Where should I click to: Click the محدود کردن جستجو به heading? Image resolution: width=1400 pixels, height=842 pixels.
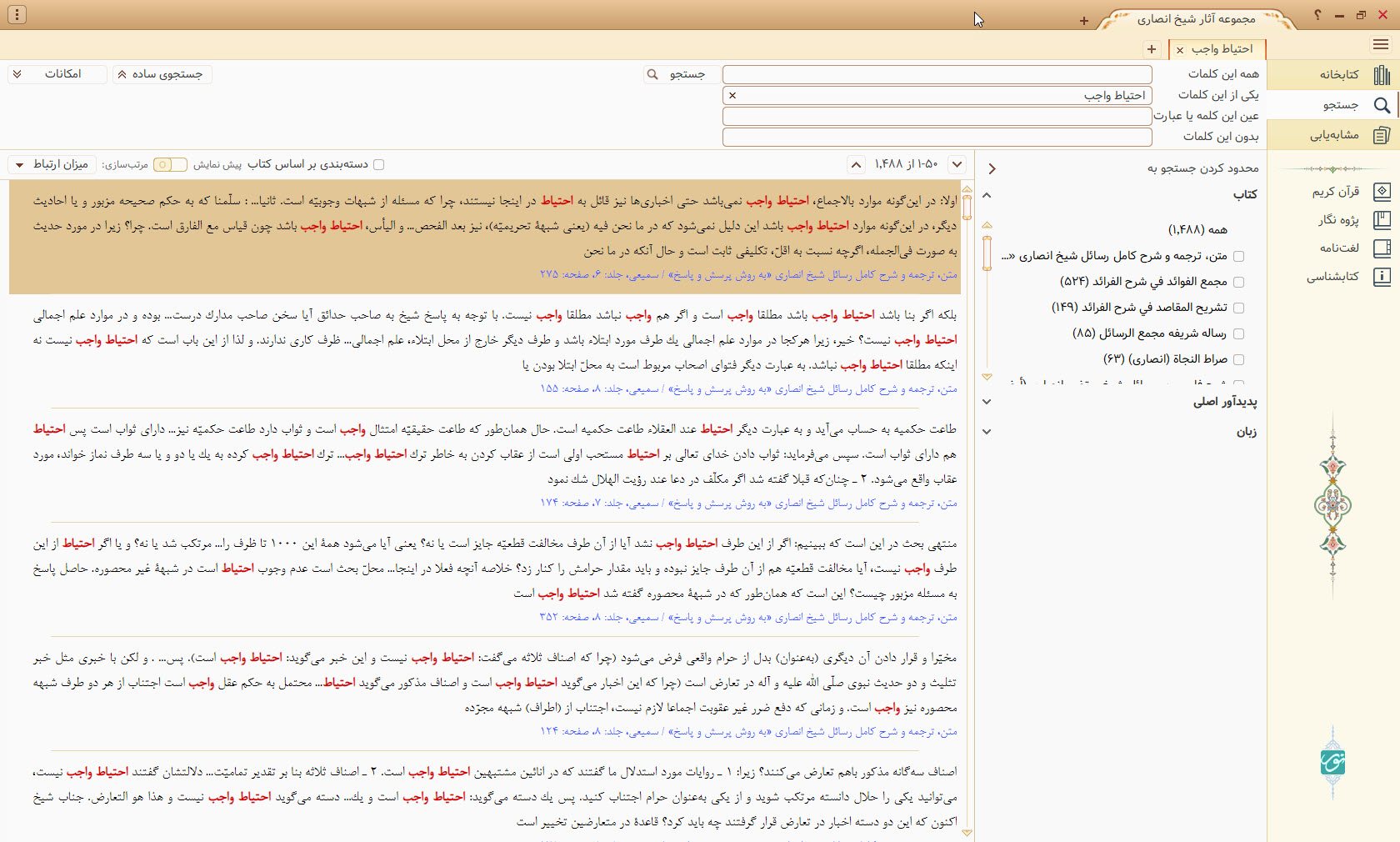point(1202,168)
